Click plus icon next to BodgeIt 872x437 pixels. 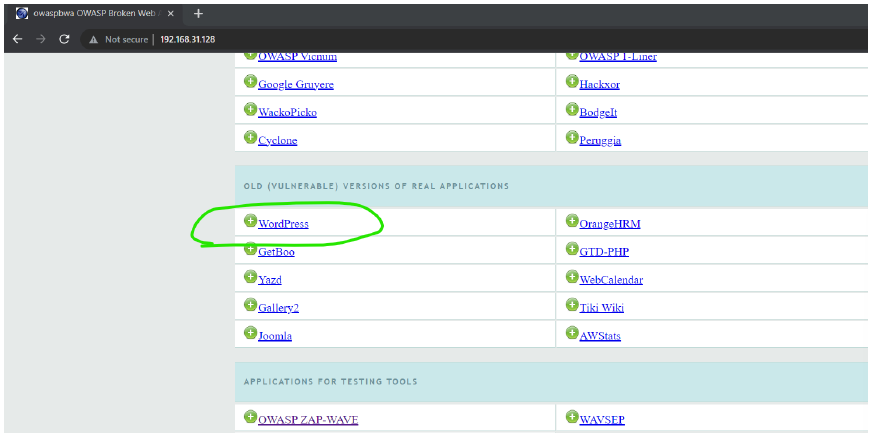572,109
